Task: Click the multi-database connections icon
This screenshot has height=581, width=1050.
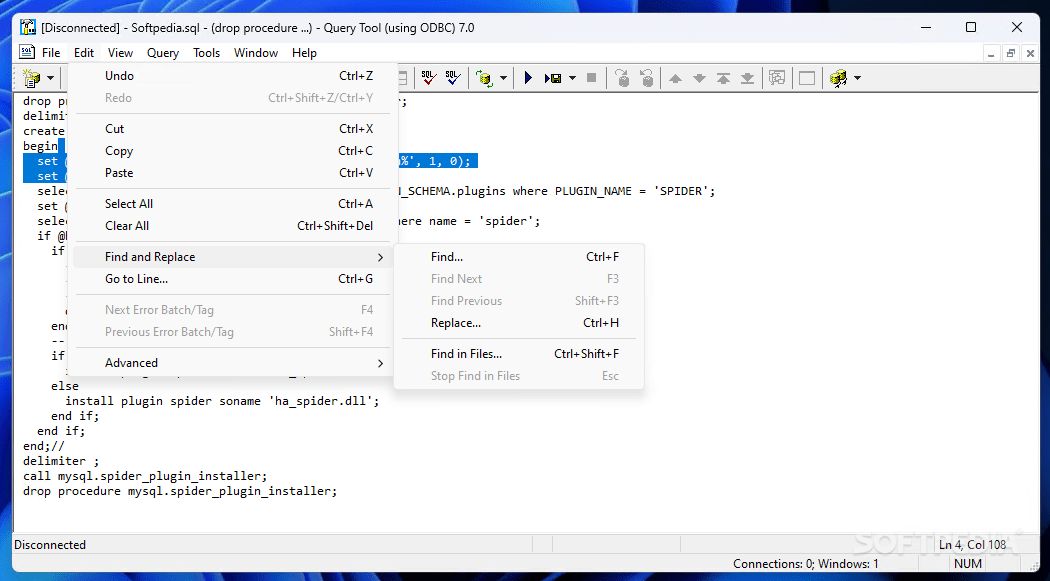Action: (838, 78)
